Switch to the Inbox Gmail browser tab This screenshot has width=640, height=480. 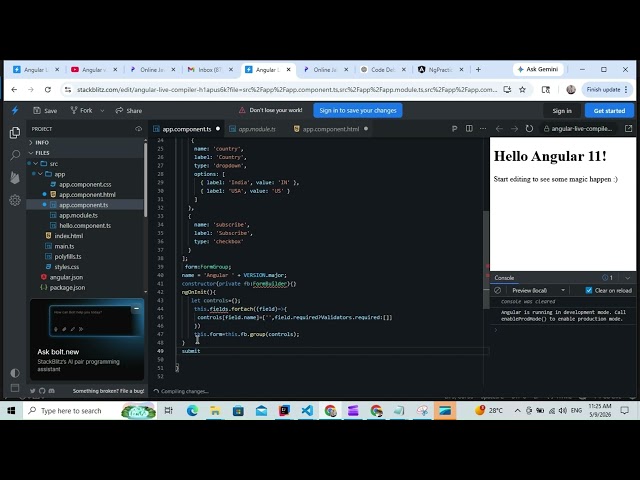210,70
